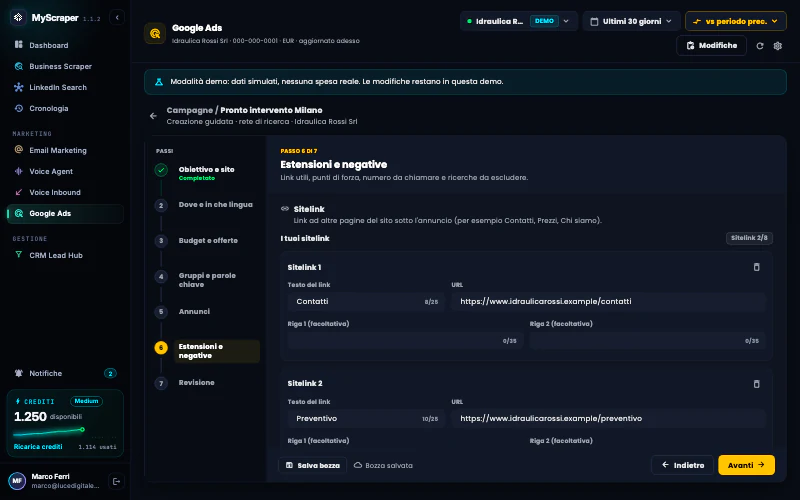The image size is (800, 500).
Task: Click the back arrow beside Campagne breadcrumb
Action: click(x=154, y=116)
